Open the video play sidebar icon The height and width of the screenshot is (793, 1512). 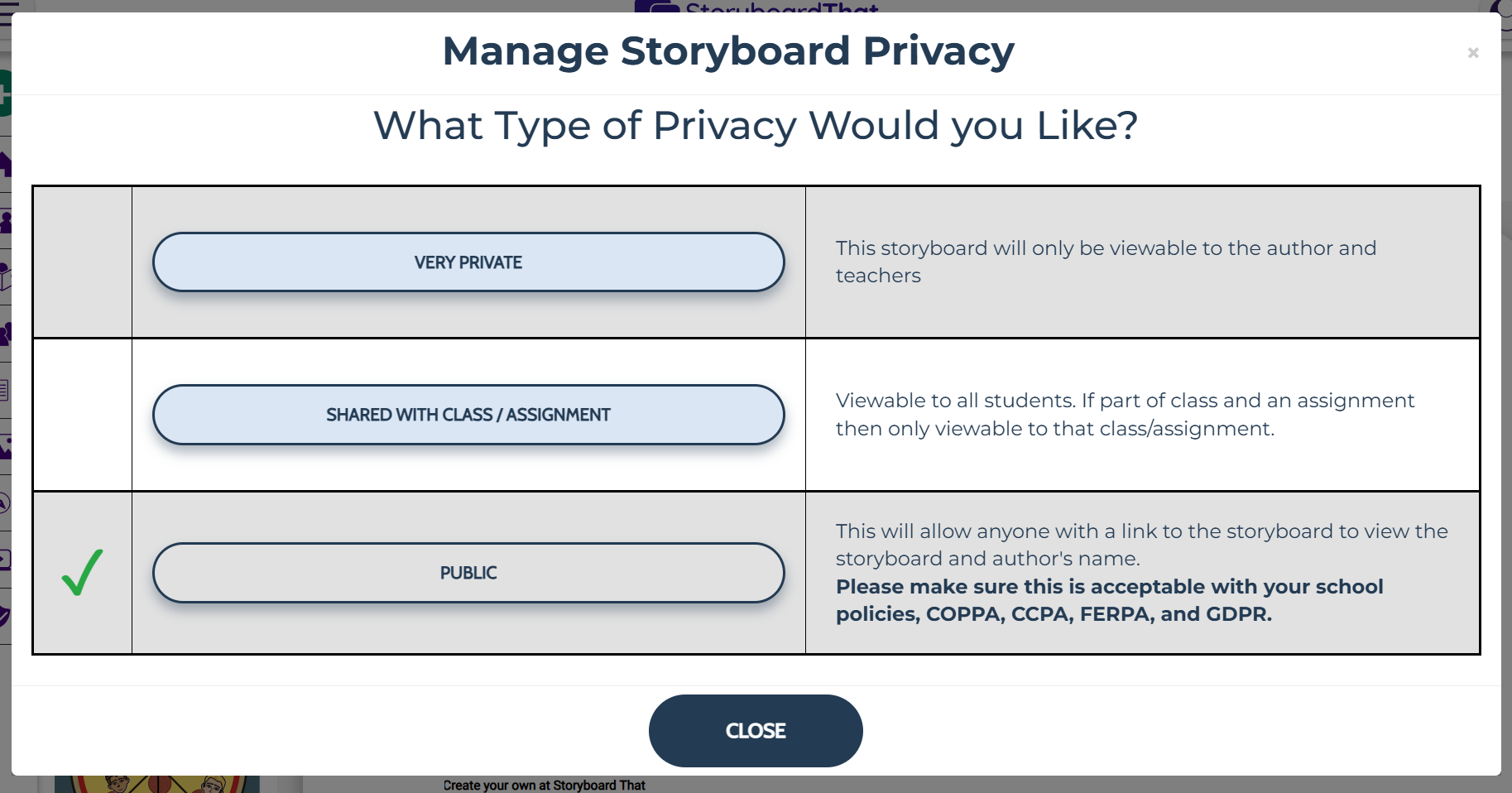(5, 560)
